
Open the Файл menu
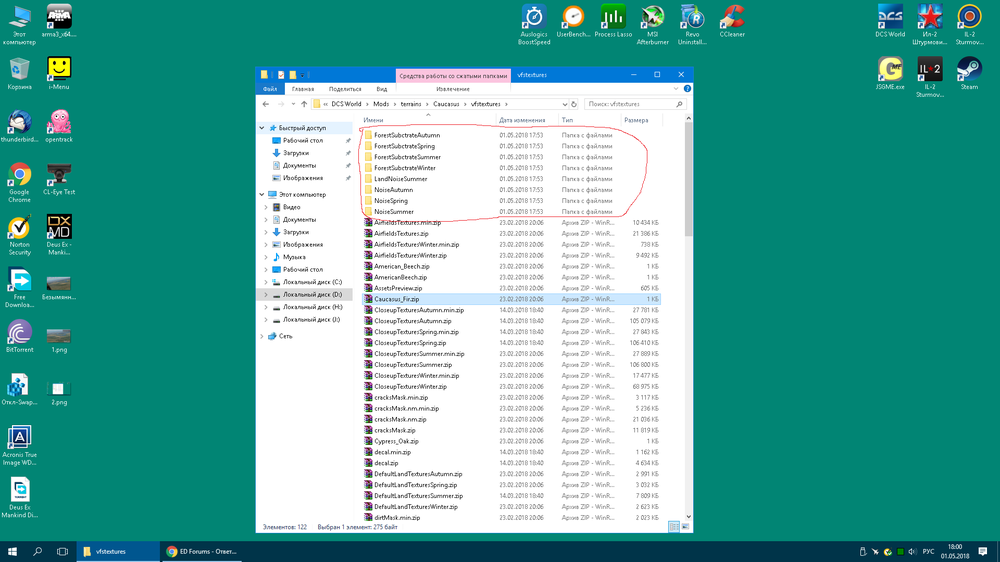click(270, 89)
